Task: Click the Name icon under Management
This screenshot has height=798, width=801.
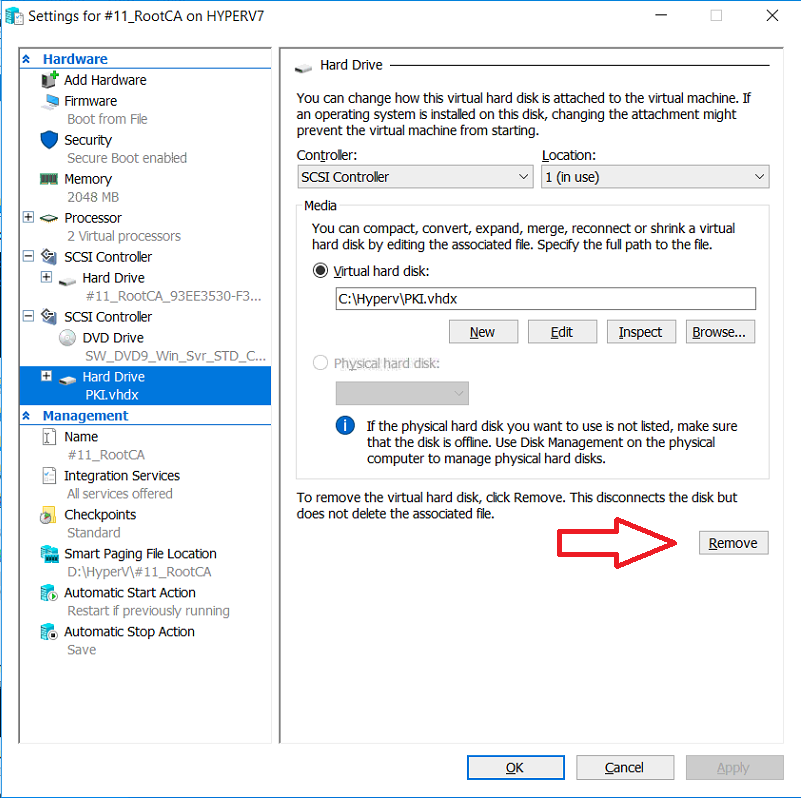Action: pos(49,437)
